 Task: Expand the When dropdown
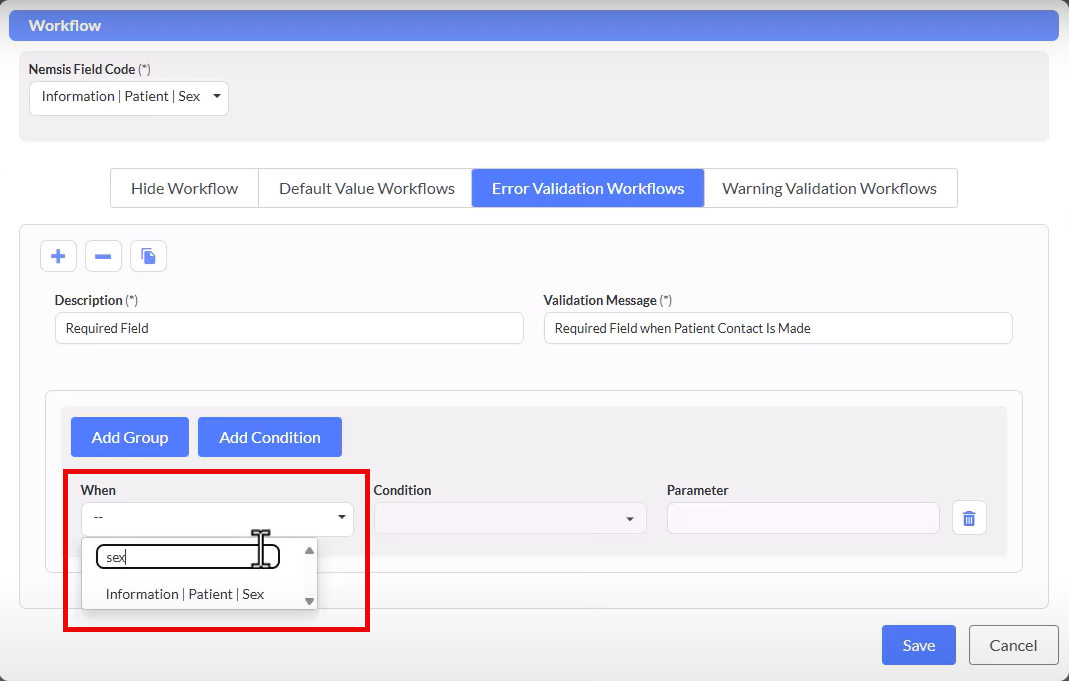(217, 518)
